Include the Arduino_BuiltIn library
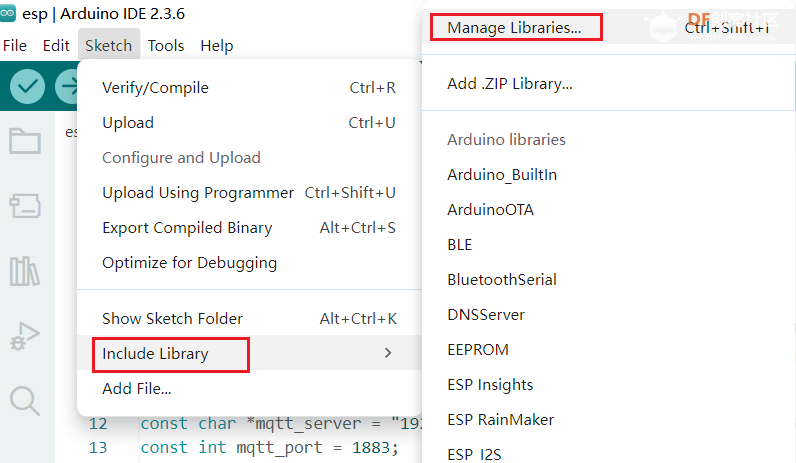796x463 pixels. tap(608, 175)
